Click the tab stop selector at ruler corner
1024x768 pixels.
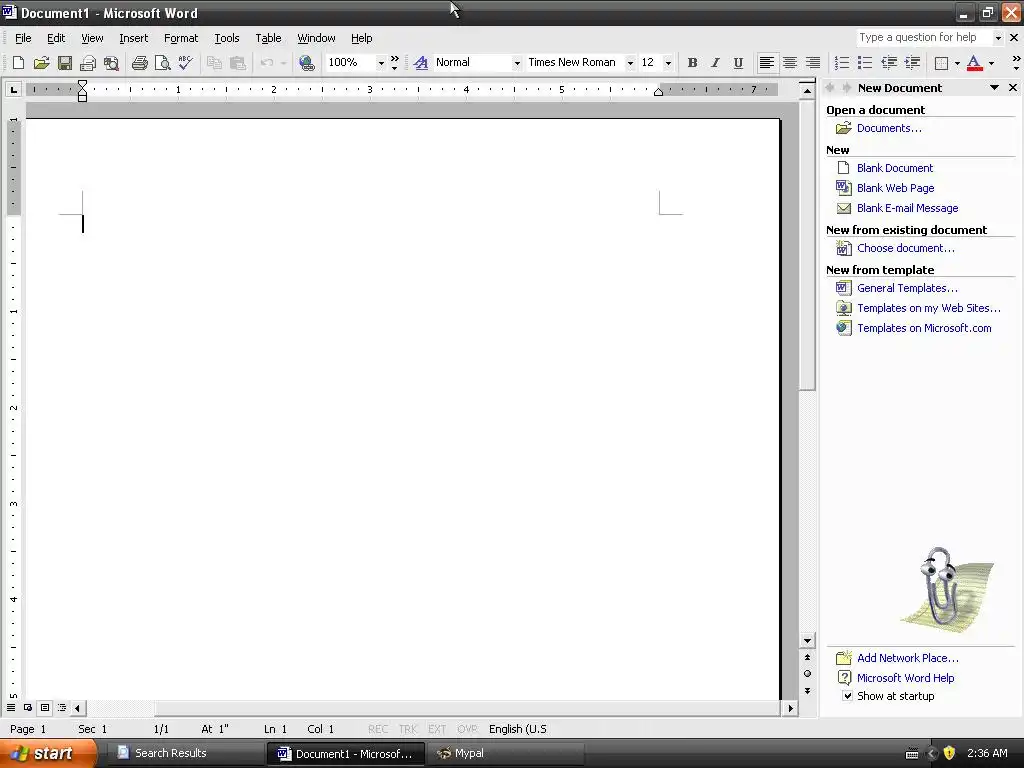point(13,89)
